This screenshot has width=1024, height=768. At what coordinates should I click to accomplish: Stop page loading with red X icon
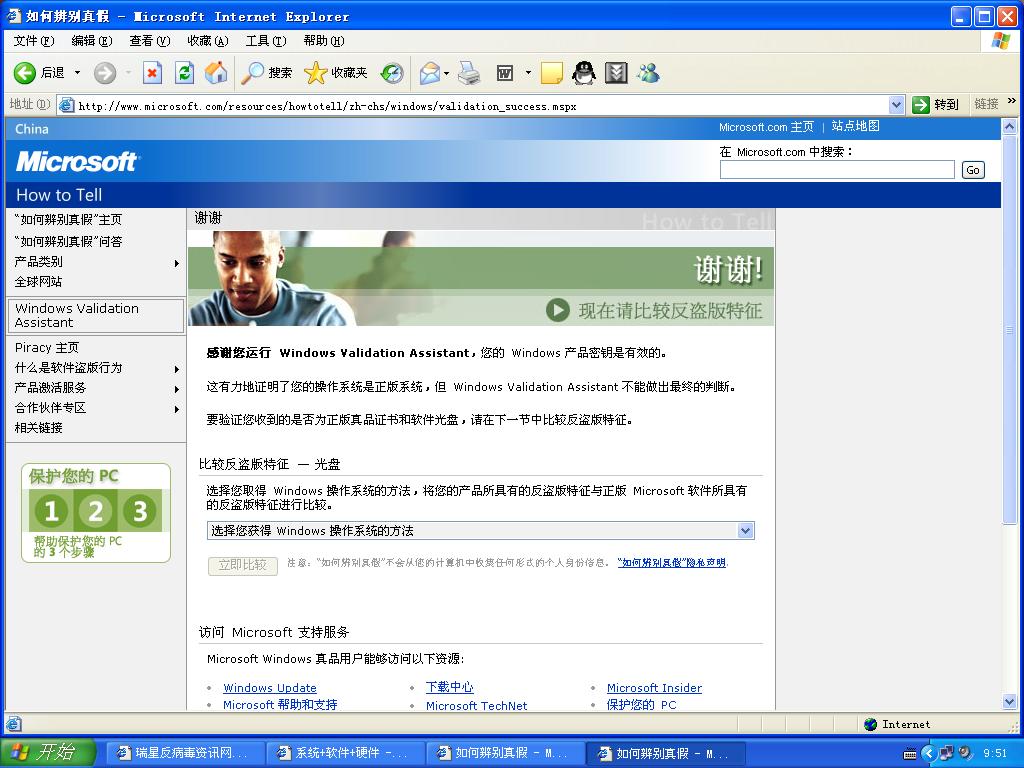coord(152,72)
